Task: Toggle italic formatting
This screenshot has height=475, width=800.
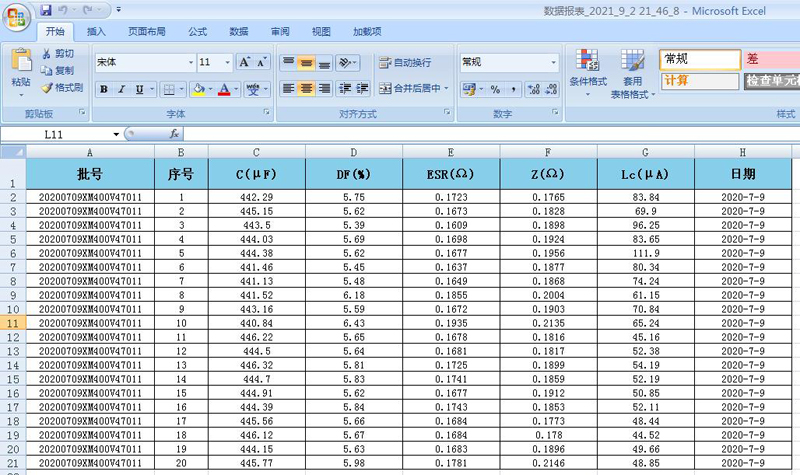Action: point(122,89)
